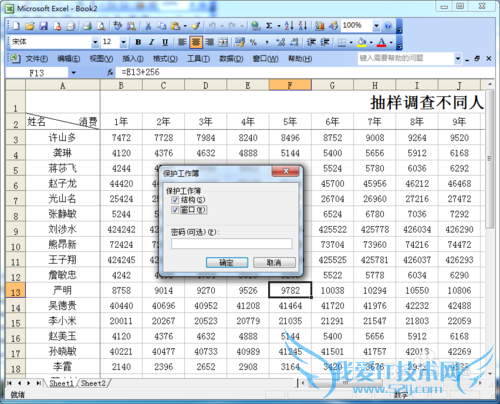Copy using the toolbar Copy icon
The image size is (500, 404).
(x=162, y=26)
